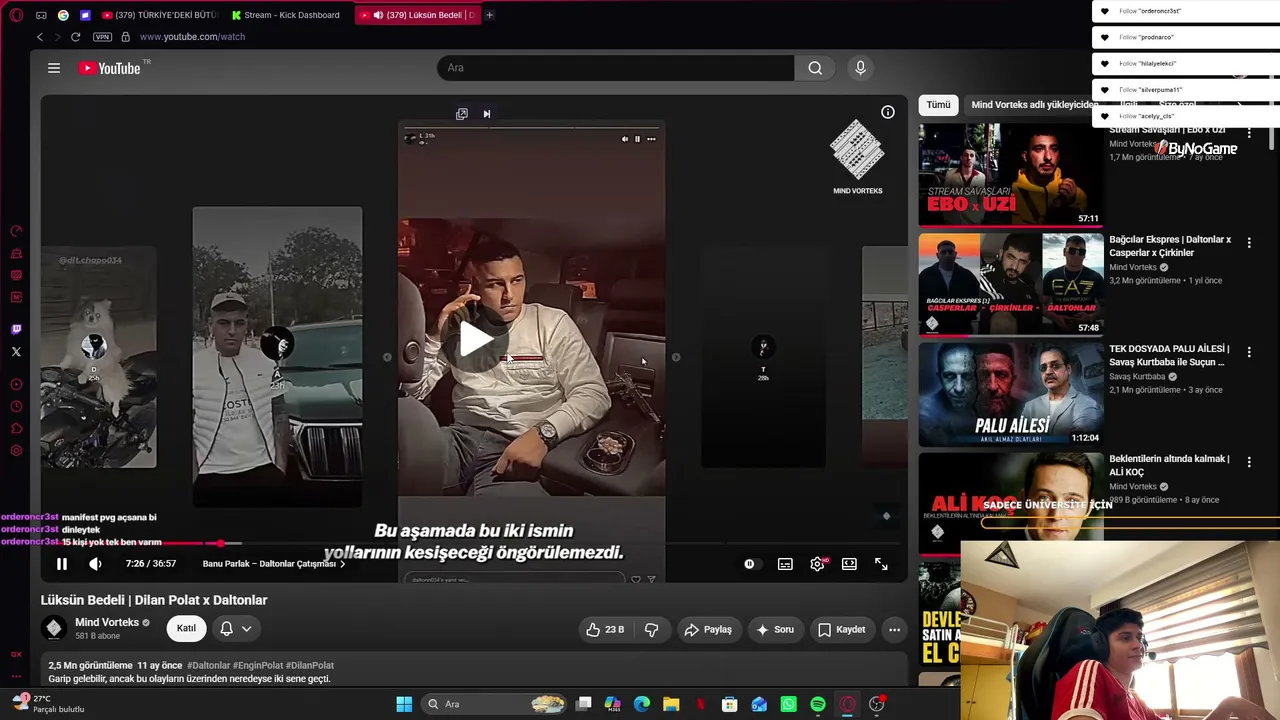Viewport: 1280px width, 720px height.
Task: Open the Opera GX menu logo
Action: 16,15
